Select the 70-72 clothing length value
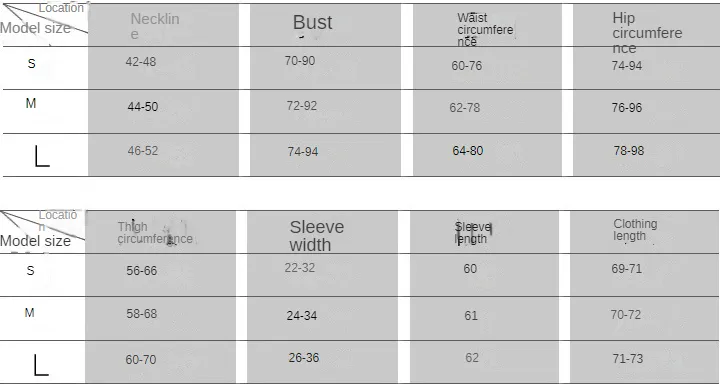This screenshot has height=387, width=720. (625, 314)
